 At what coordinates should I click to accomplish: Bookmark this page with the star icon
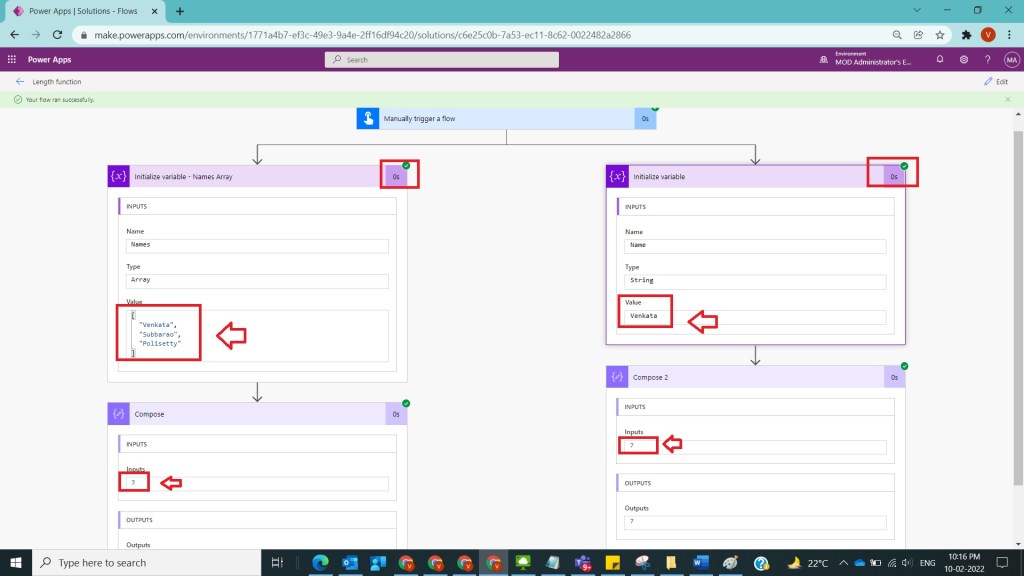pyautogui.click(x=940, y=34)
